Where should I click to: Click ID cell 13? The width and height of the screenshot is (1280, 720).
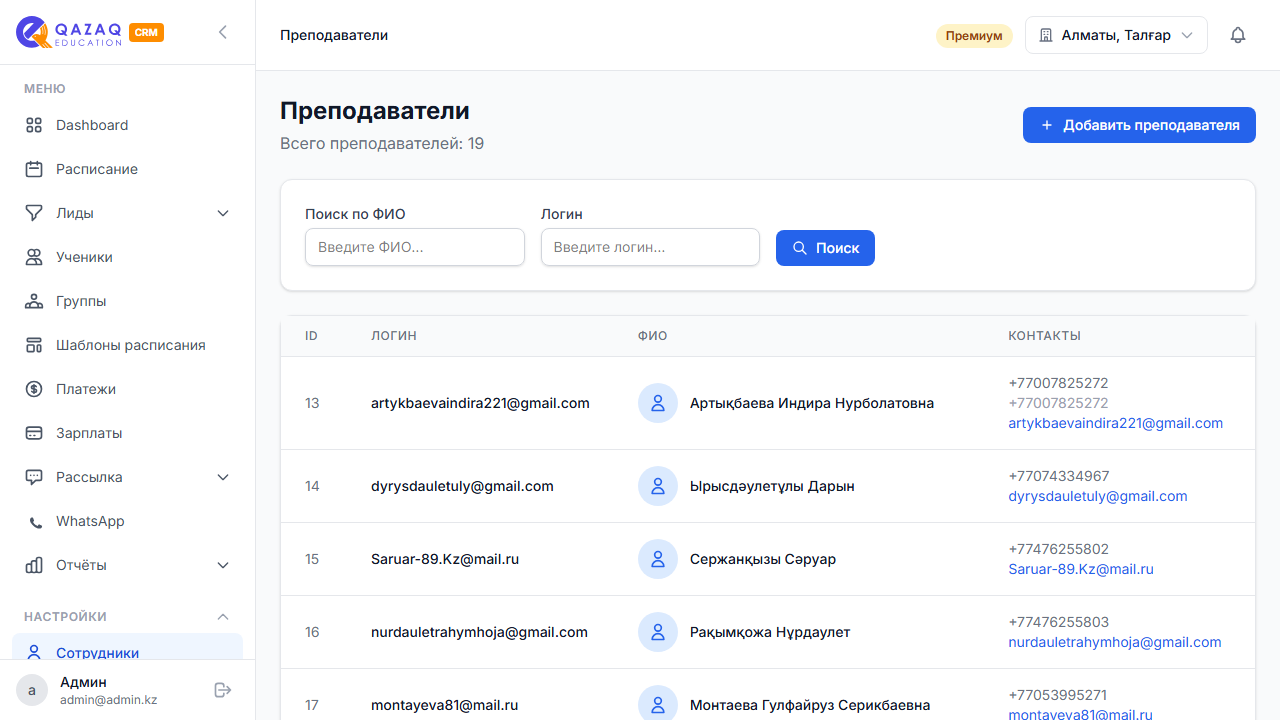(x=312, y=403)
